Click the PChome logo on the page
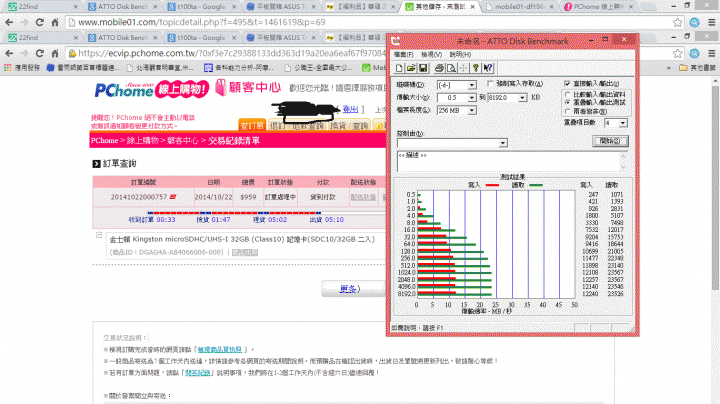Viewport: 720px width, 404px height. pos(124,90)
